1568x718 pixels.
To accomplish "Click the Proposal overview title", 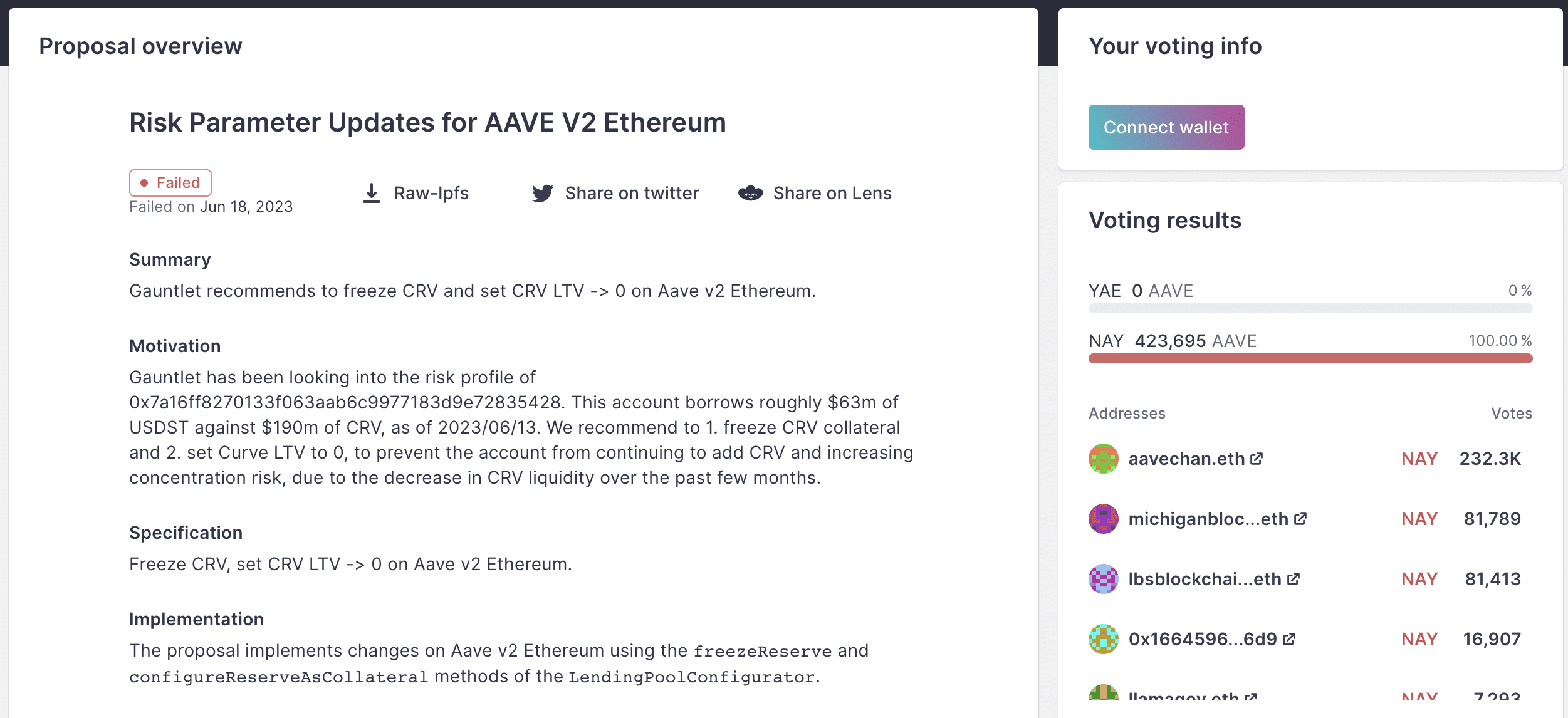I will [140, 44].
